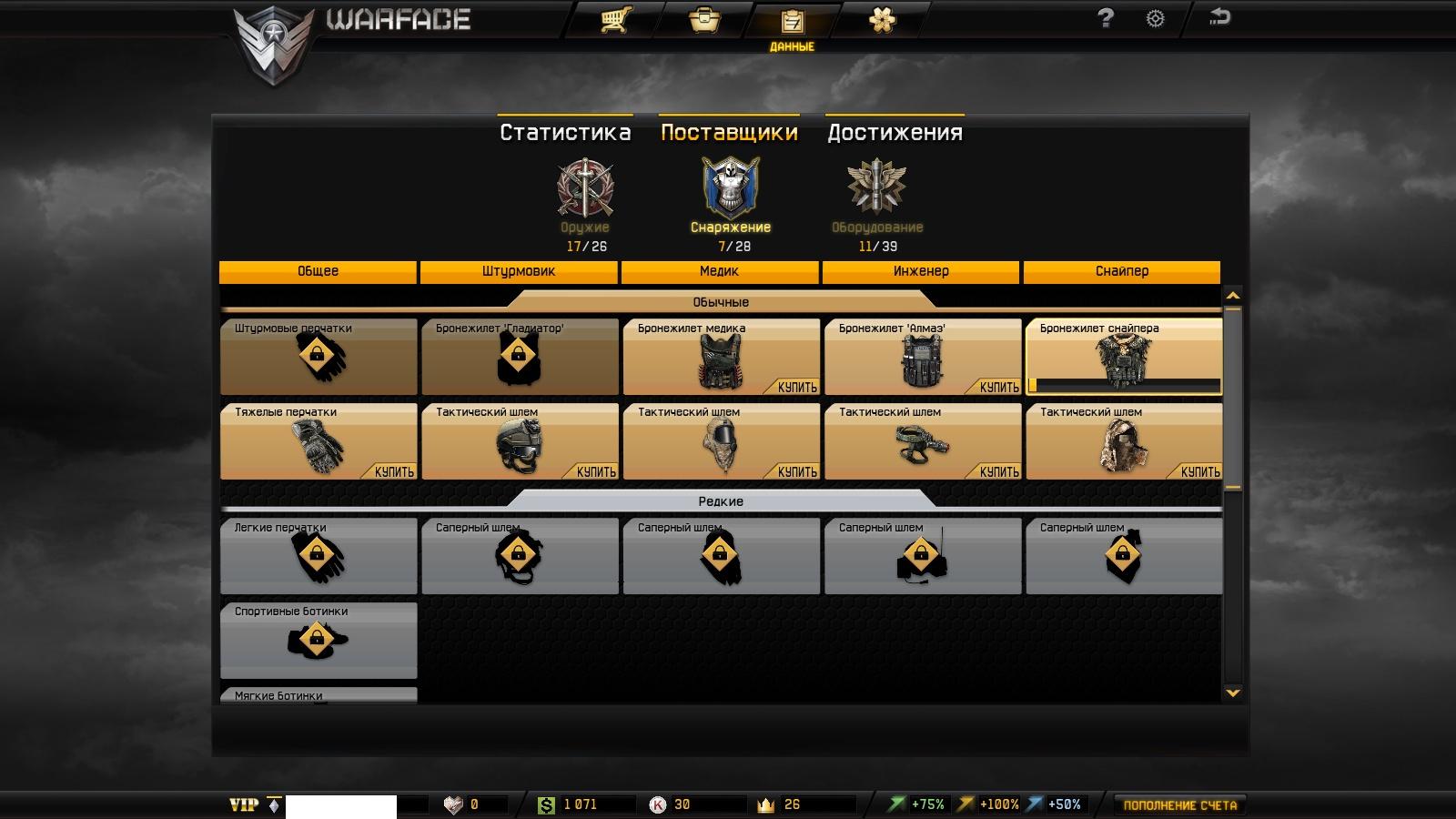Click scroll up arrow of item list
This screenshot has width=1456, height=819.
pos(1233,296)
